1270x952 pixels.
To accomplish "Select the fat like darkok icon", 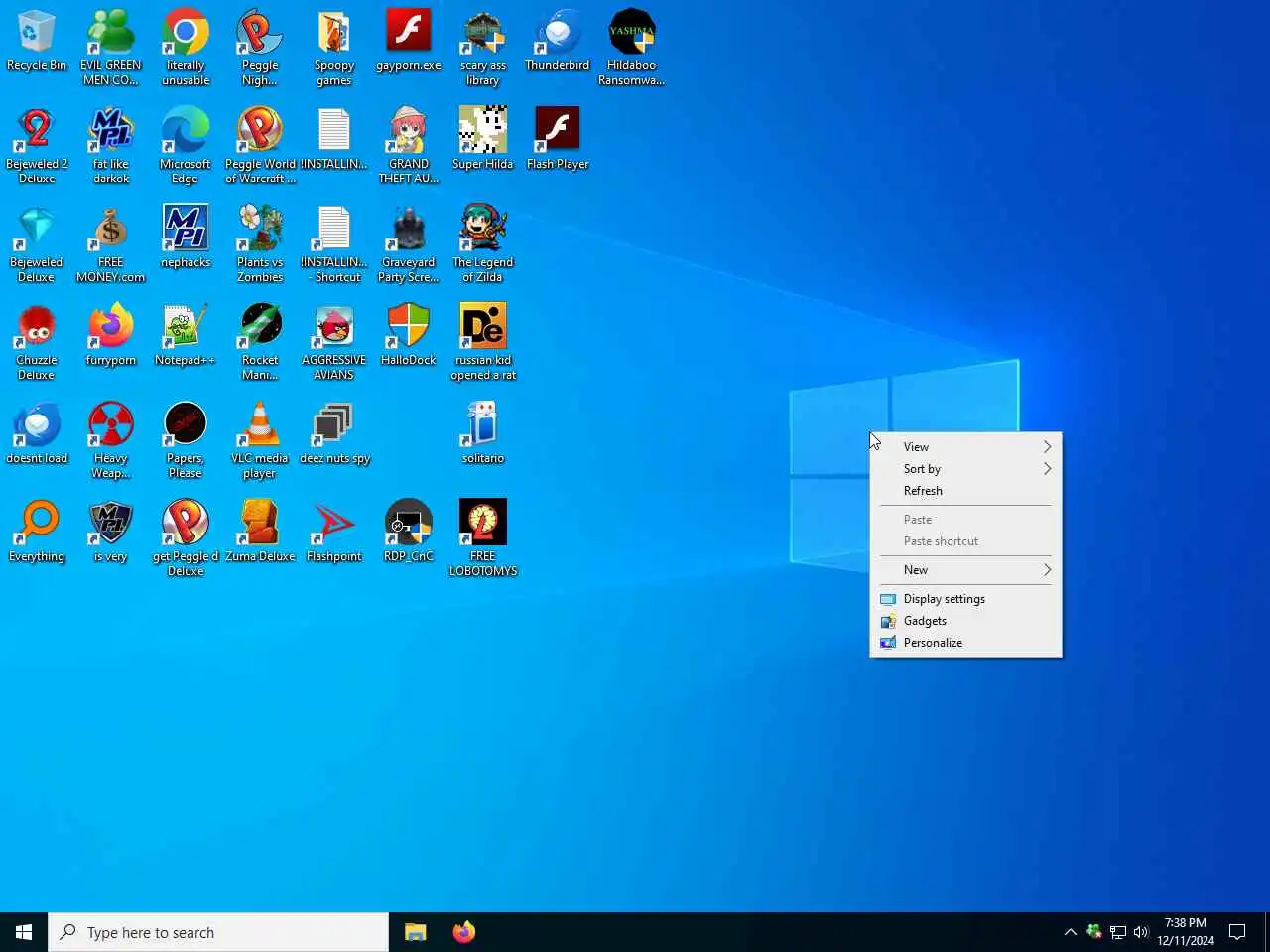I will click(111, 146).
